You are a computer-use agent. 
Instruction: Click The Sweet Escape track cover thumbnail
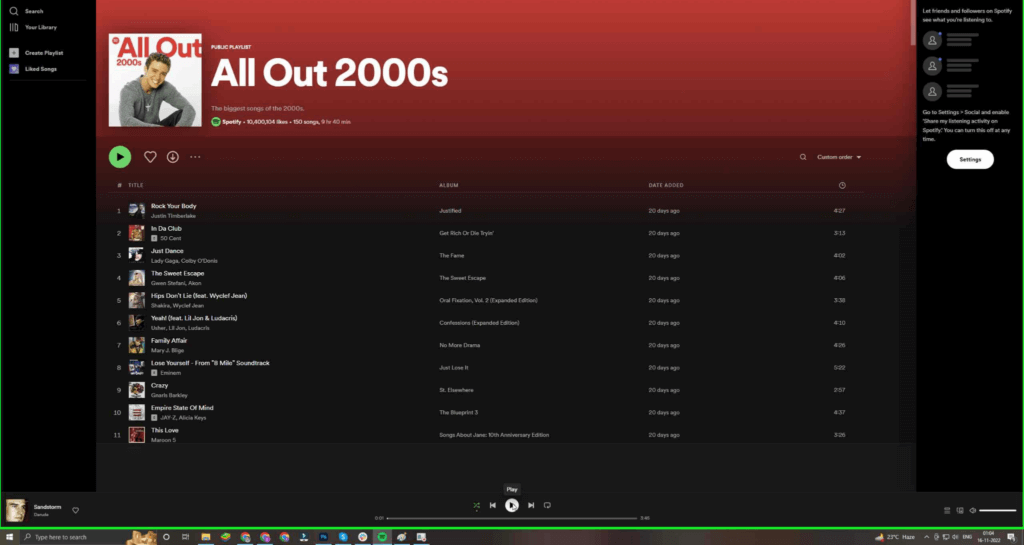136,278
